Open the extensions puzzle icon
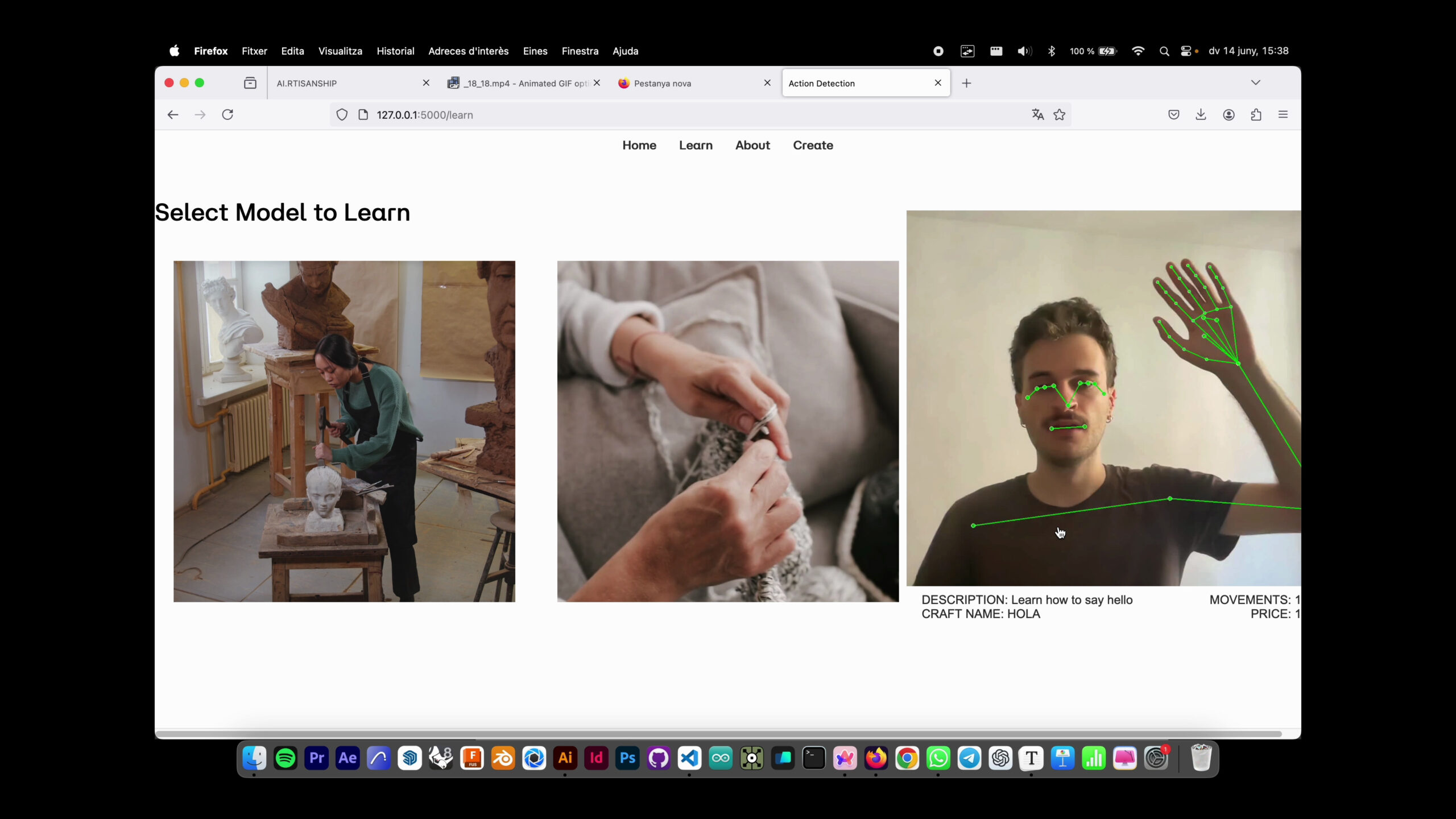The image size is (1456, 819). click(x=1256, y=115)
